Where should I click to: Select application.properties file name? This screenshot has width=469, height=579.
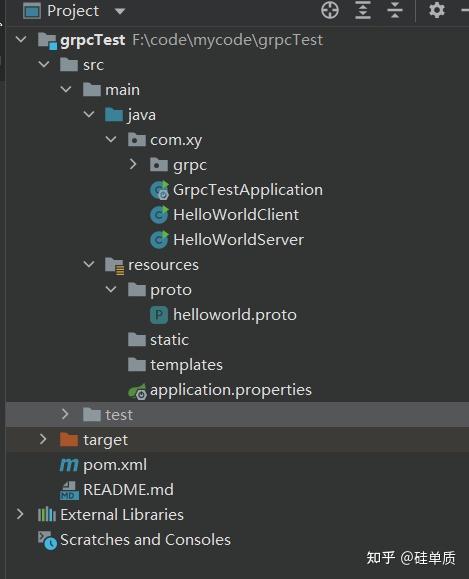[x=231, y=391]
